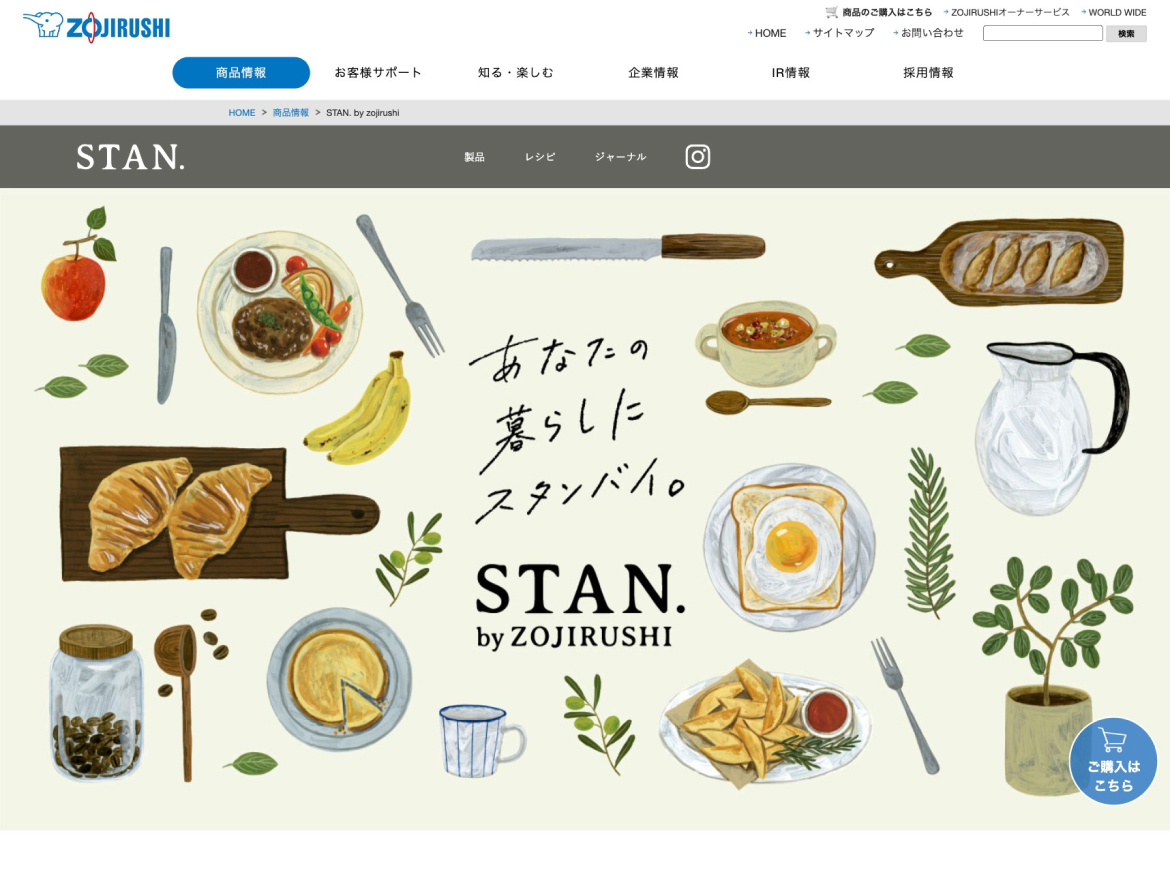
Task: Open the 商品情報 navigation tab
Action: point(241,72)
